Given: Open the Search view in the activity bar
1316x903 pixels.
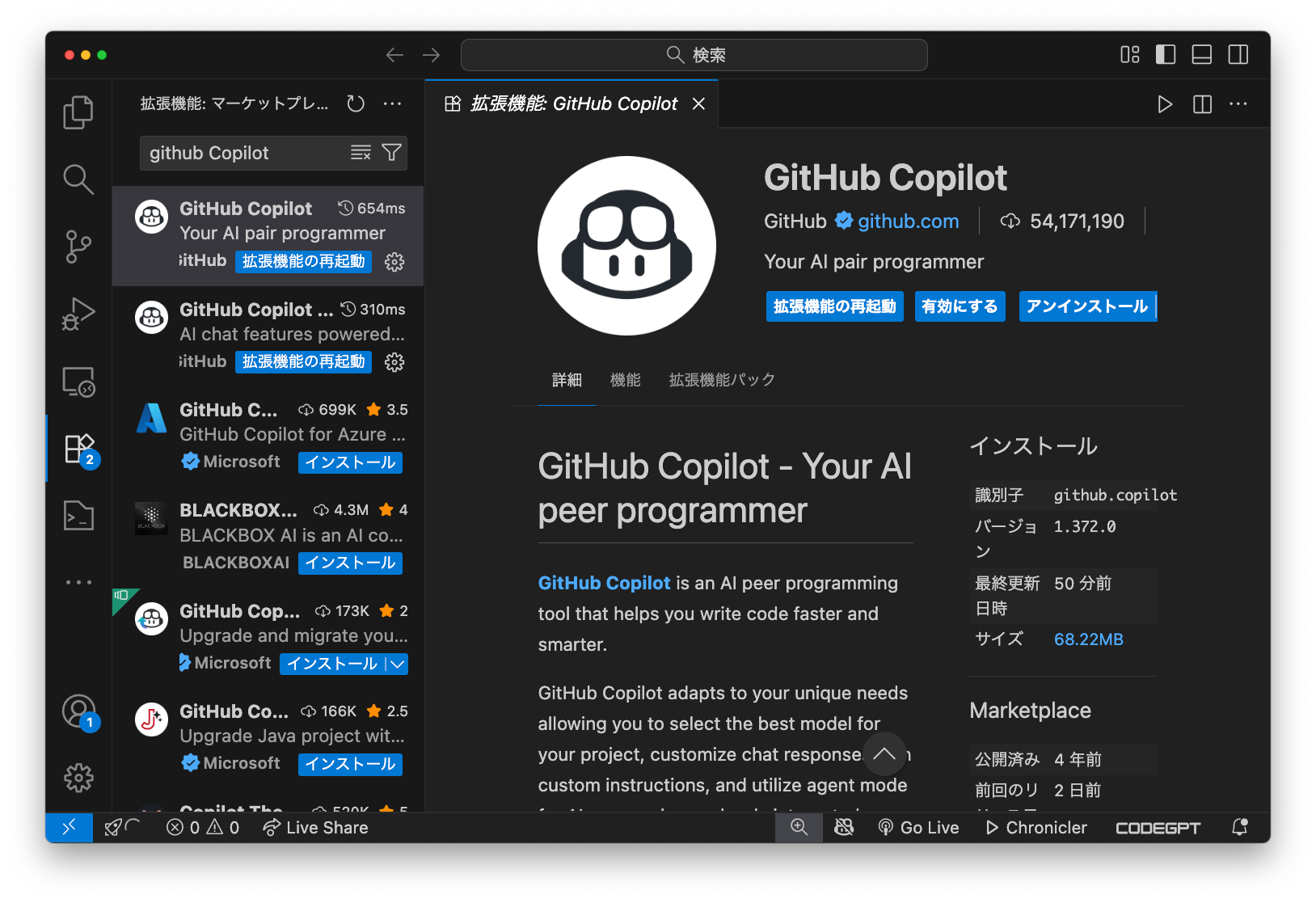Looking at the screenshot, I should (x=78, y=179).
